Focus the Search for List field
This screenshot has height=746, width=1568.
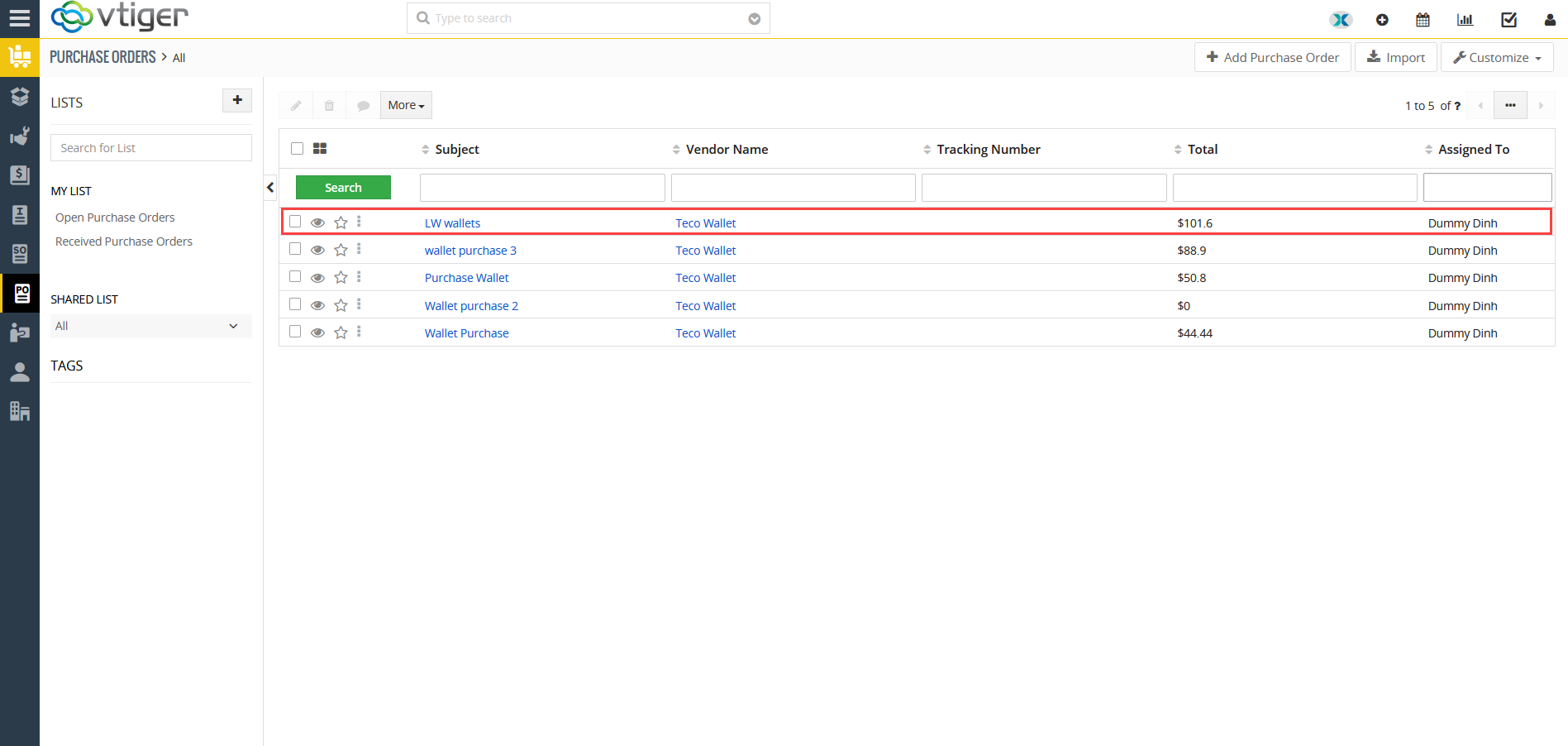151,148
